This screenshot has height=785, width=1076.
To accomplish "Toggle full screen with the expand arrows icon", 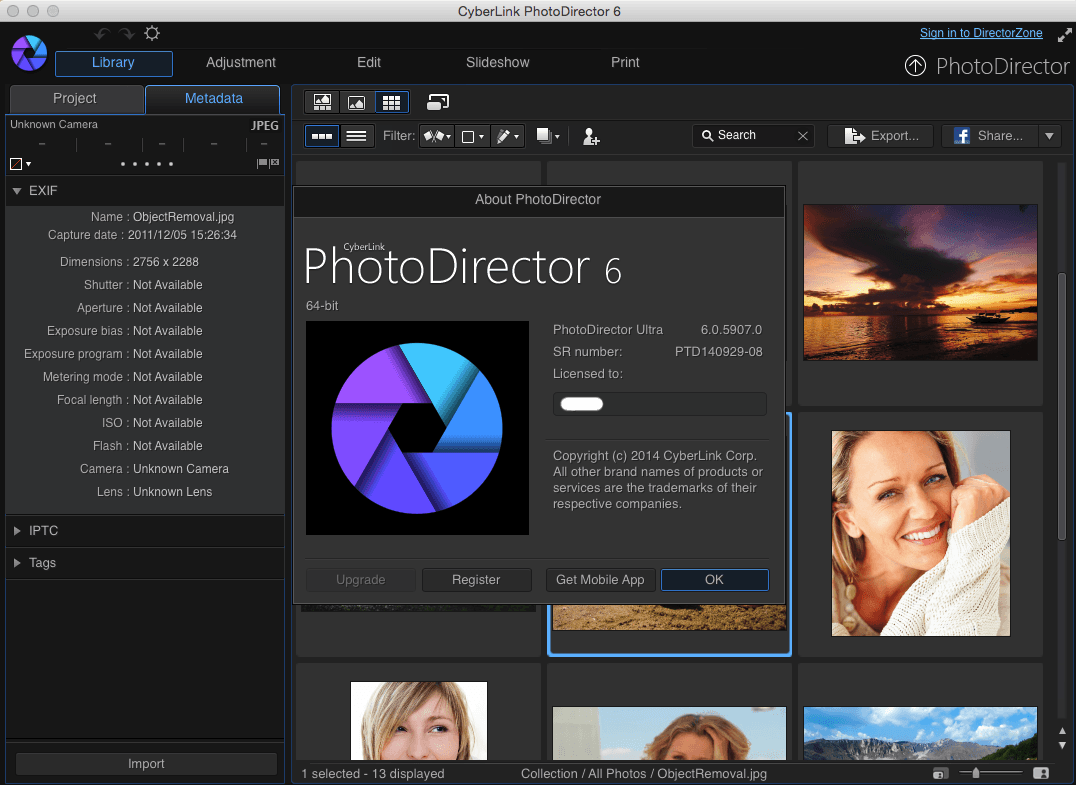I will 1064,34.
